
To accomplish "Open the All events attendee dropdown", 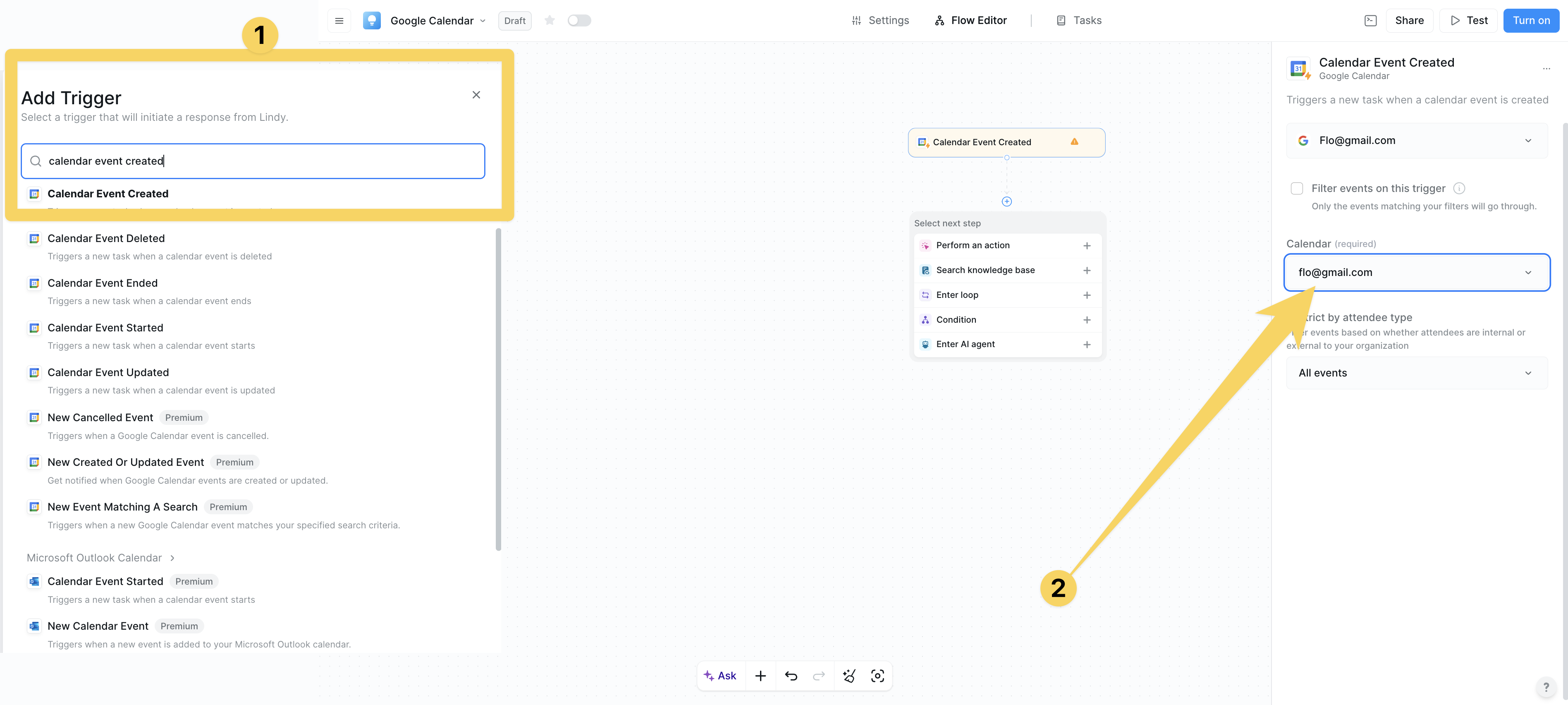I will pyautogui.click(x=1416, y=373).
